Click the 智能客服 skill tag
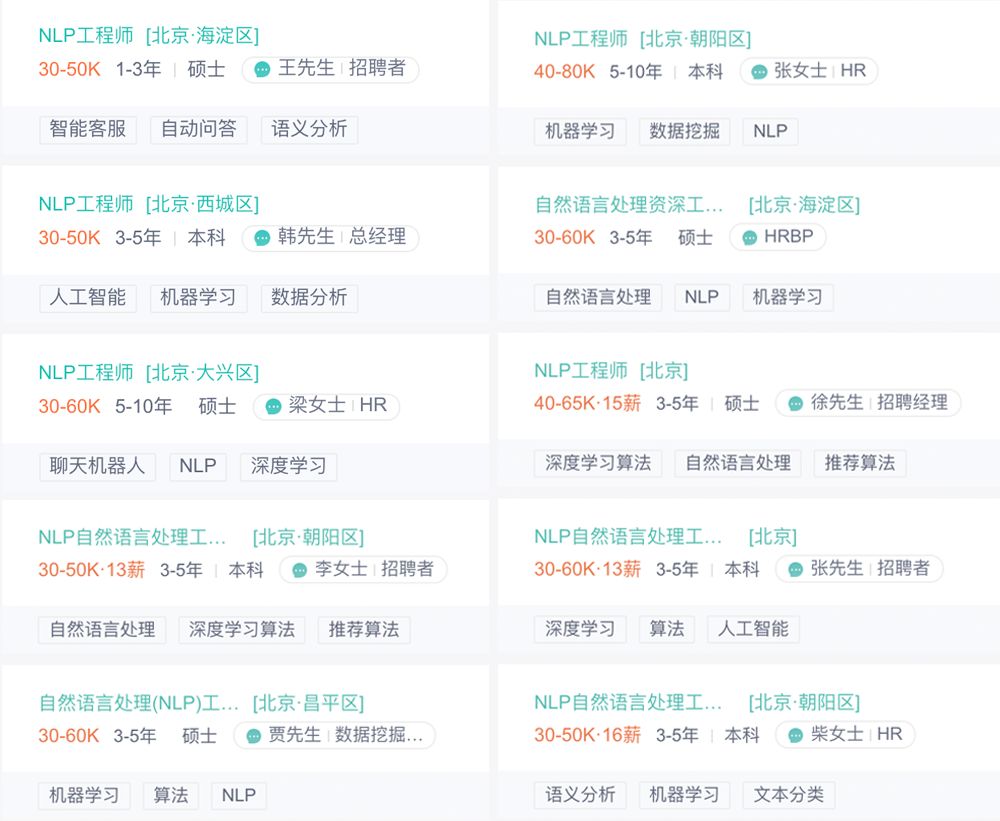Image resolution: width=1000 pixels, height=821 pixels. pos(88,129)
